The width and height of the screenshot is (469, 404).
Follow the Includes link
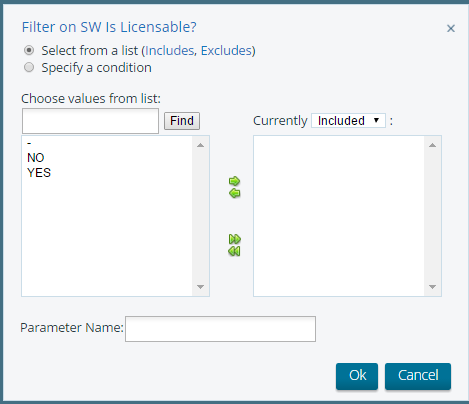pos(170,50)
